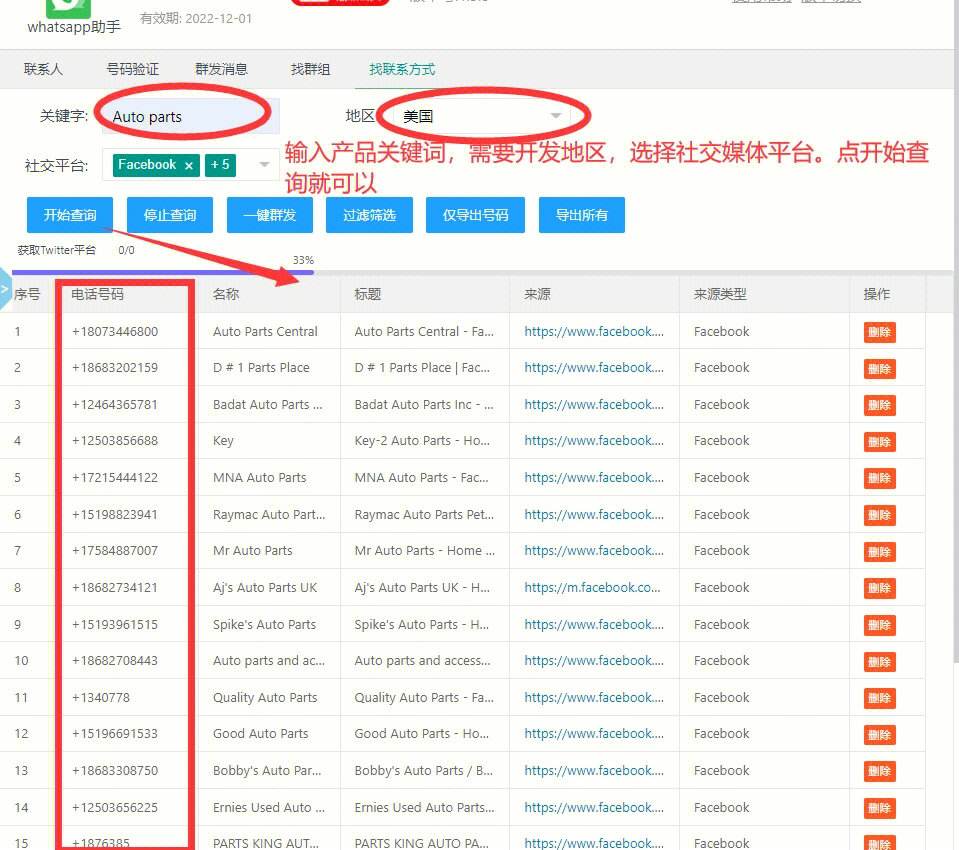Delete the Spike's Auto Parts row

coord(879,625)
